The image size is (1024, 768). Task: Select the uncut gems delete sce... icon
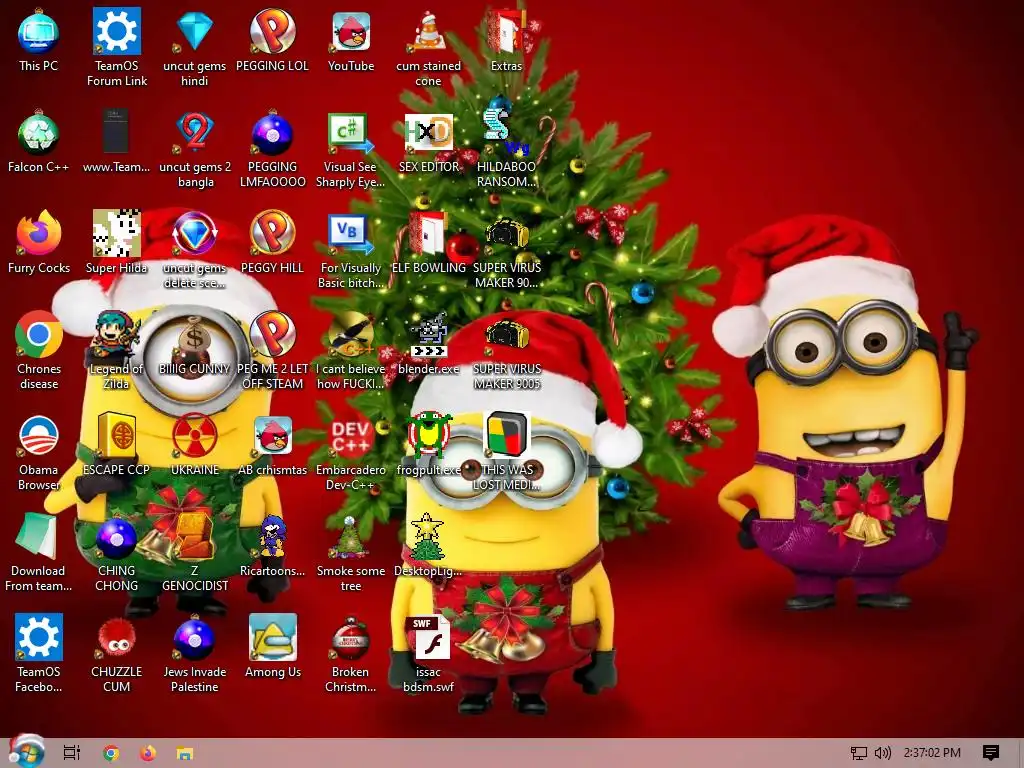195,249
